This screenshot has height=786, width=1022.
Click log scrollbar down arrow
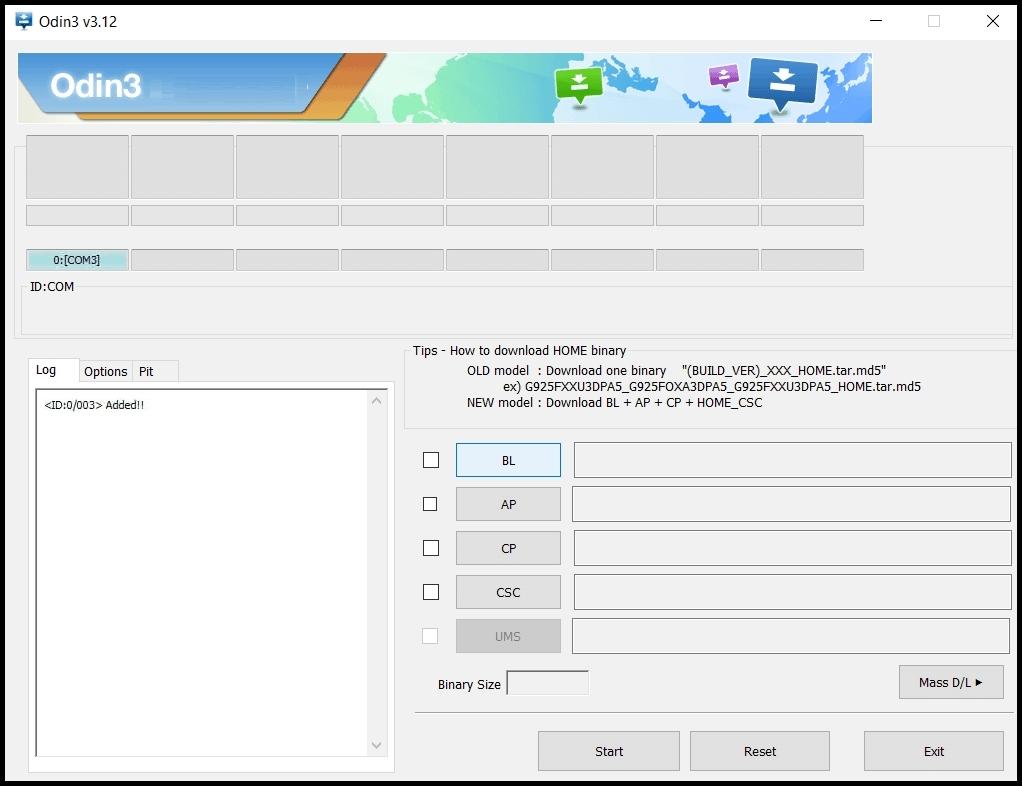click(x=376, y=745)
